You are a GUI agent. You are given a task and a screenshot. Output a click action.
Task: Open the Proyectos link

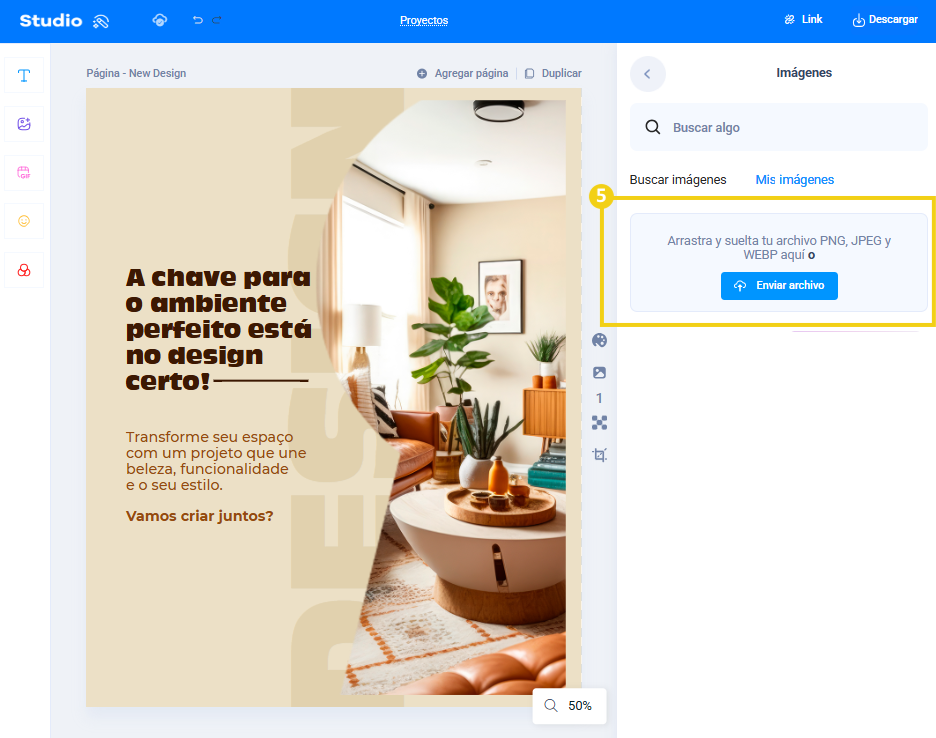(x=424, y=20)
